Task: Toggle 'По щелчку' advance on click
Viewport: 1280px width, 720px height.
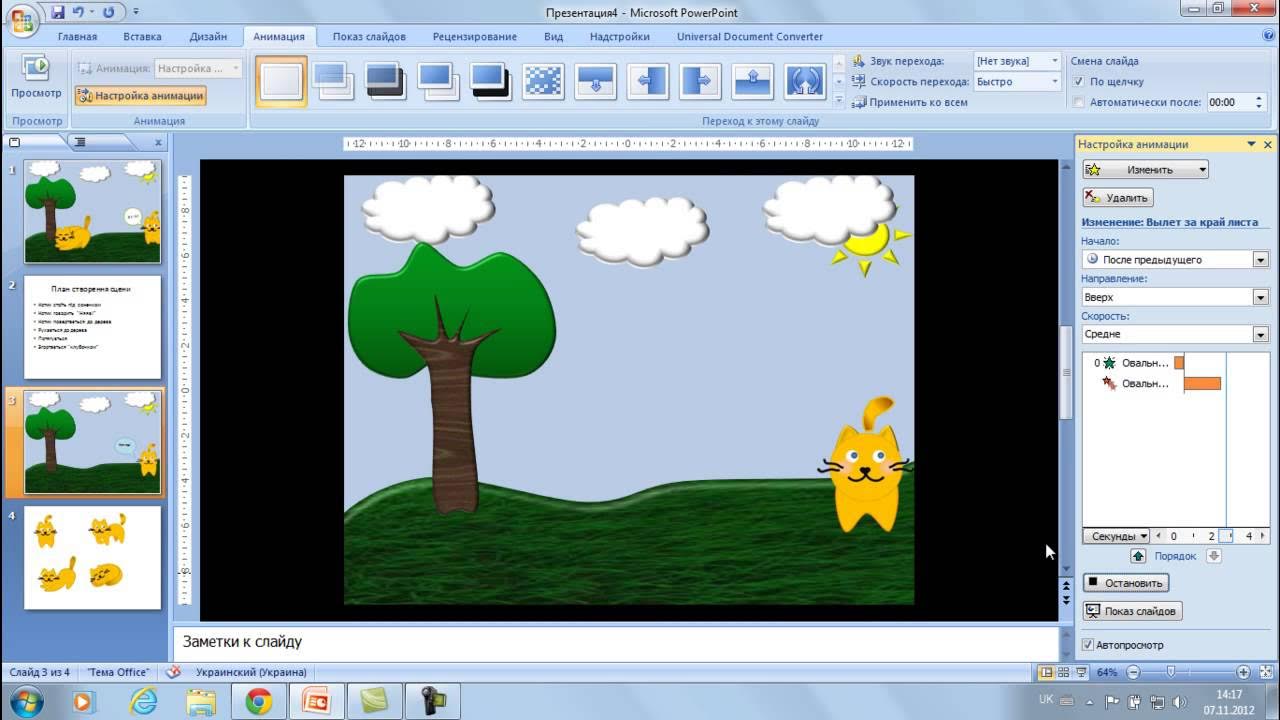Action: click(x=1078, y=82)
